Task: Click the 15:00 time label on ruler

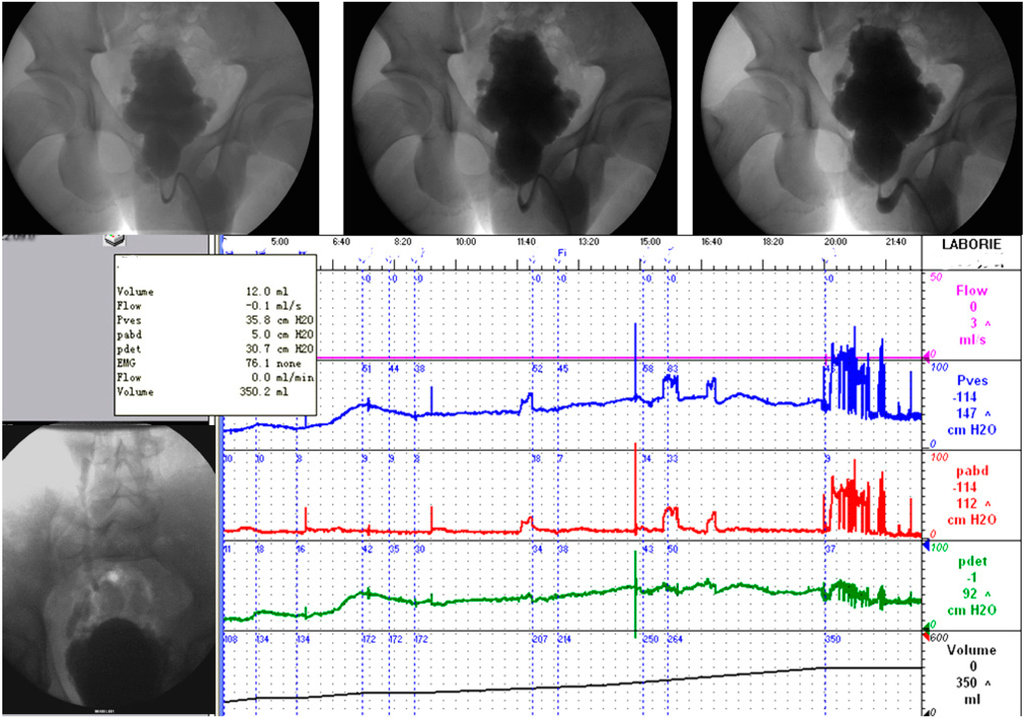Action: tap(649, 242)
